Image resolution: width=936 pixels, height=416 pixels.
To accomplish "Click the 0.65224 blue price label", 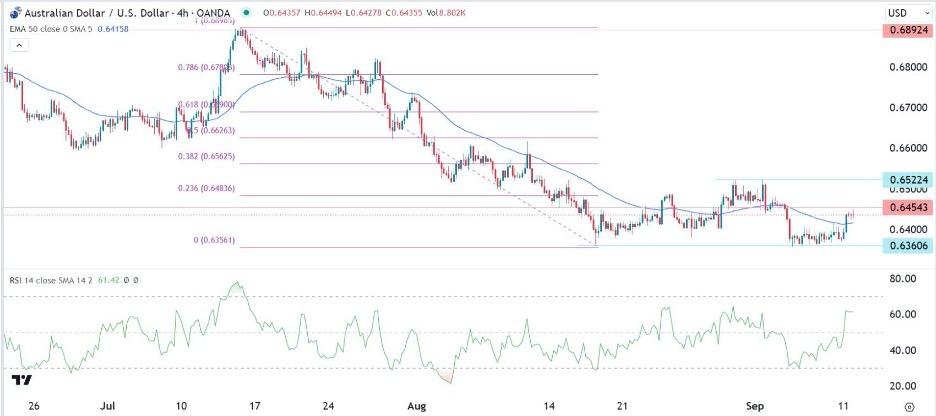I will point(909,180).
